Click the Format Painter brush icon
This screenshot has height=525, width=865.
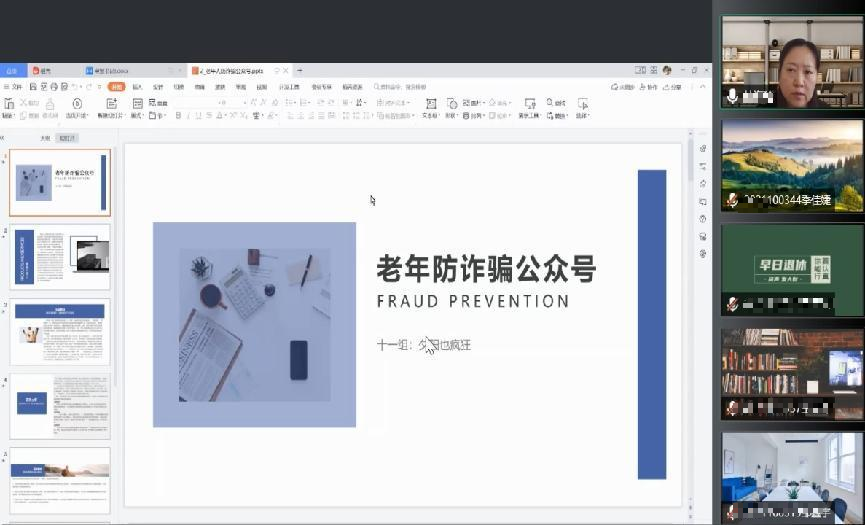50,103
